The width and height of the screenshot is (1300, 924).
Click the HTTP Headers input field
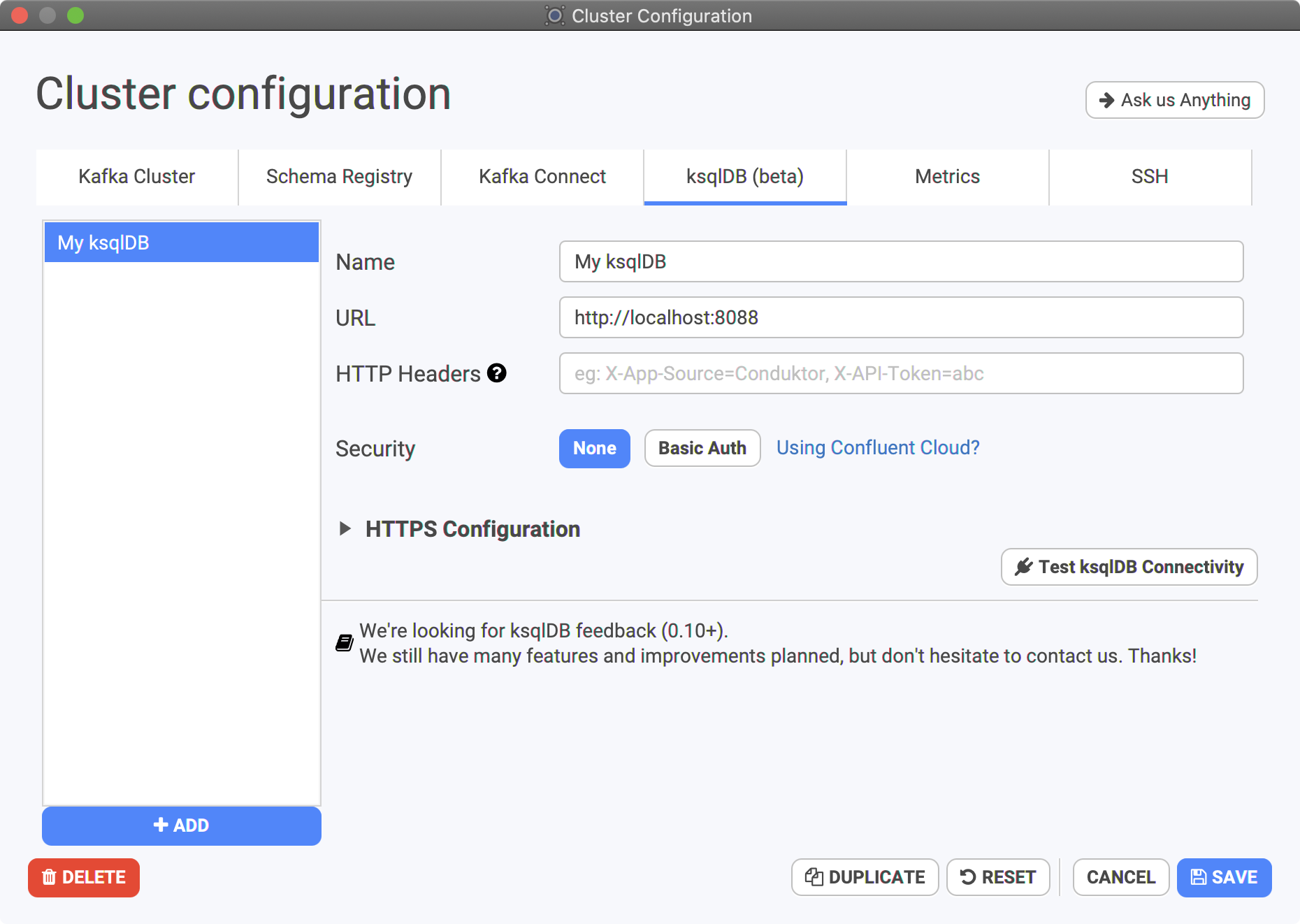[902, 373]
